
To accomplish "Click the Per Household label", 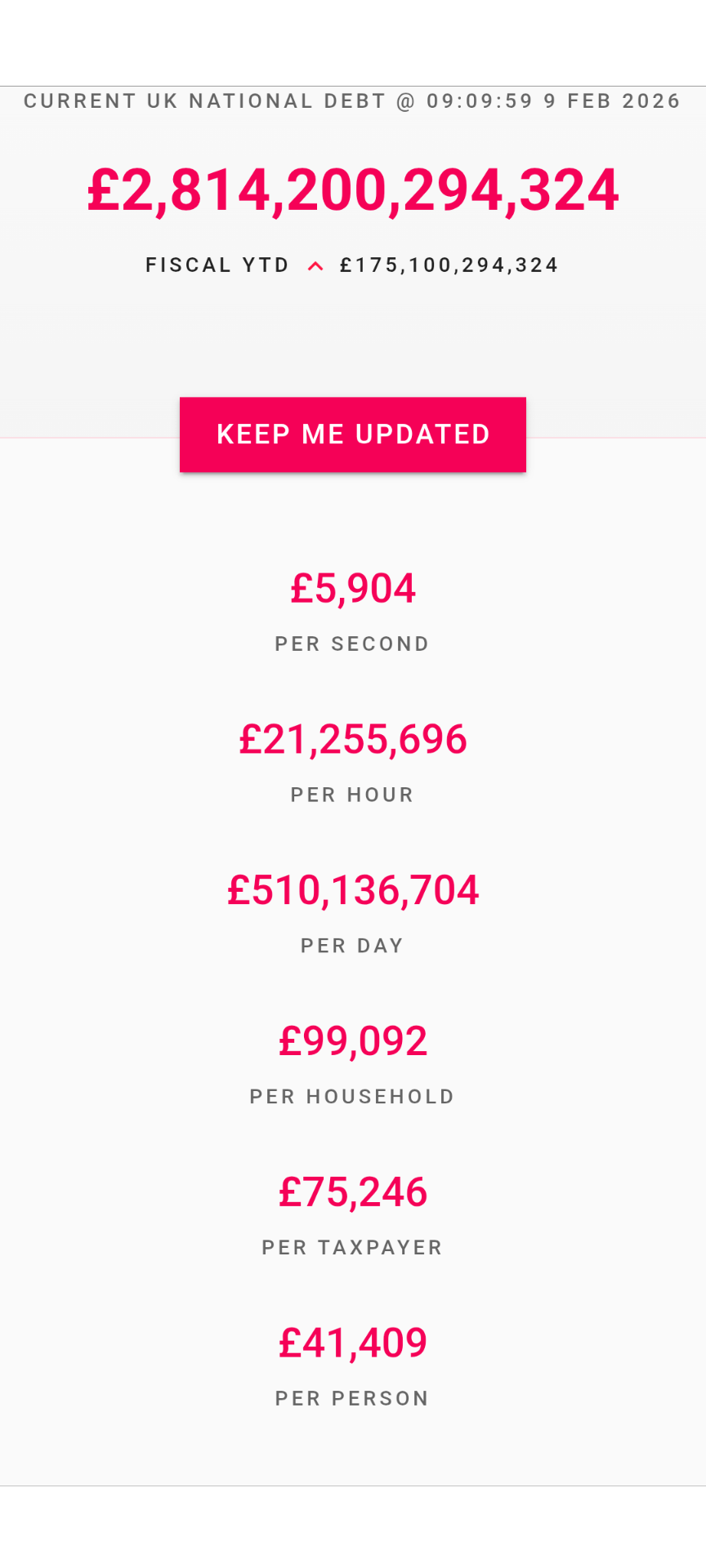I will [352, 1097].
